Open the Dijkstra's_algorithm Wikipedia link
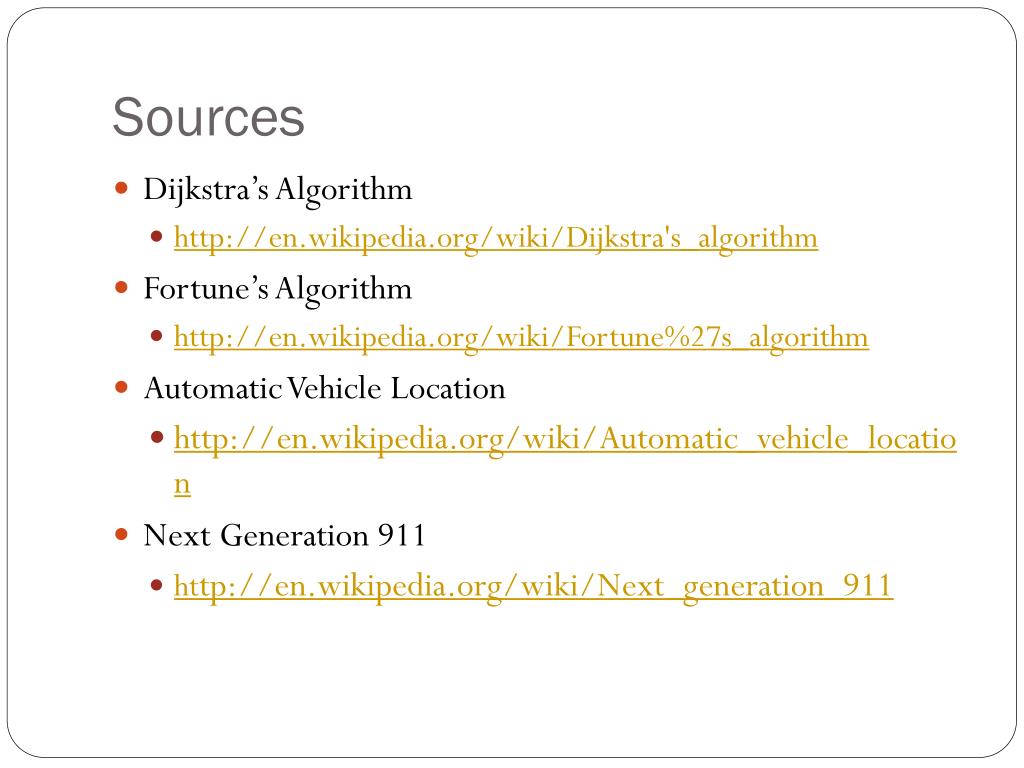 tap(496, 238)
